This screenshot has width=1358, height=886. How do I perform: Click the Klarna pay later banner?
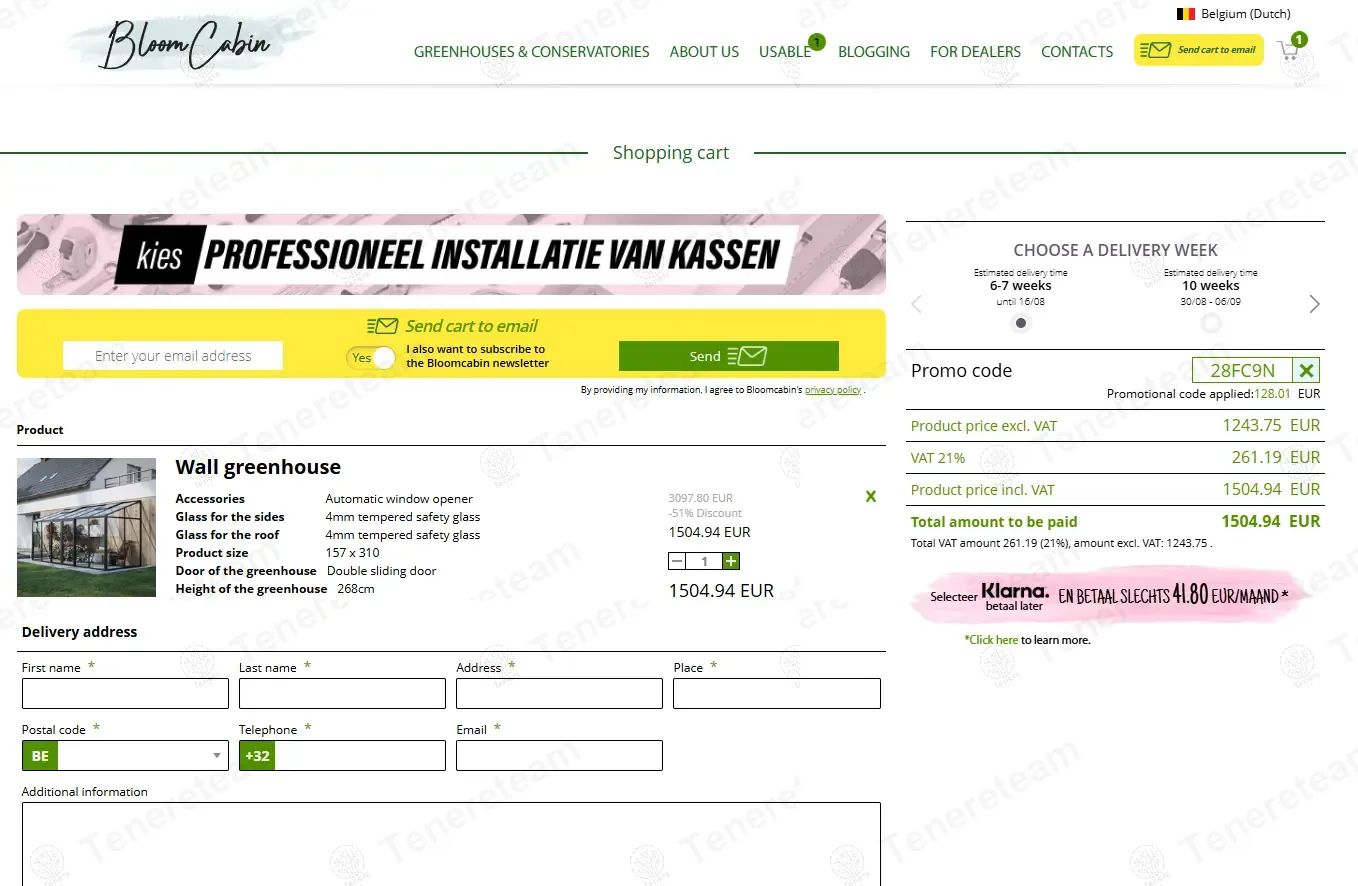pos(1109,596)
